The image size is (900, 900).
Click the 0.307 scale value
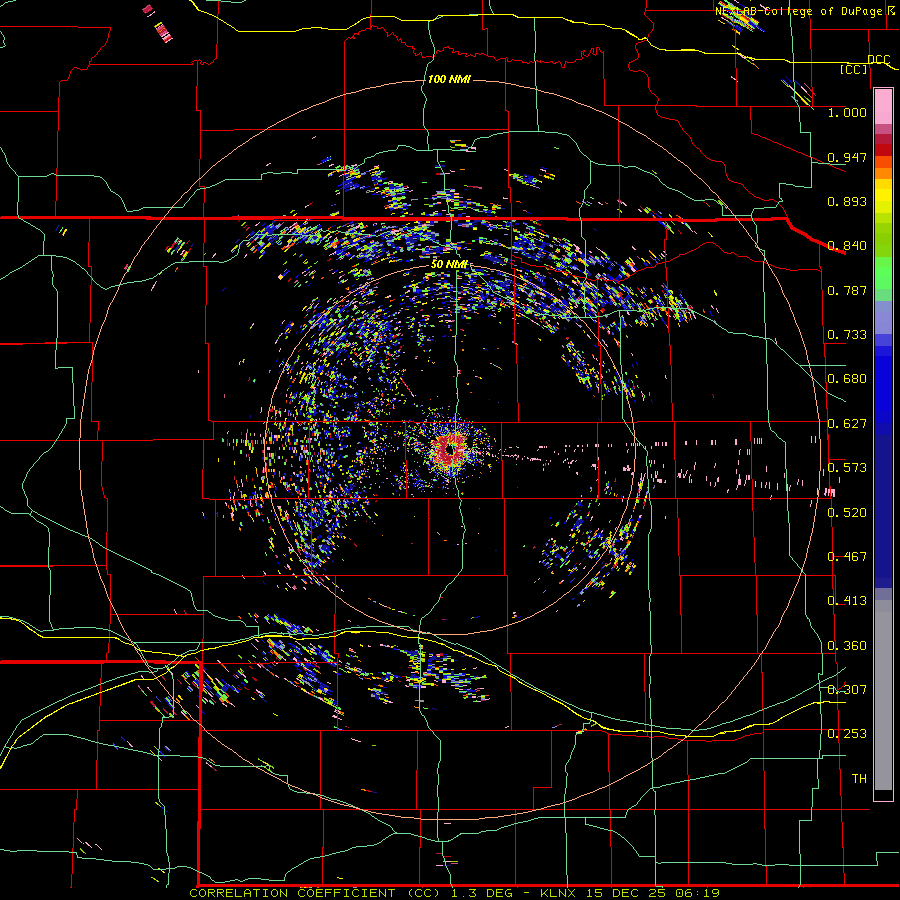[x=847, y=689]
